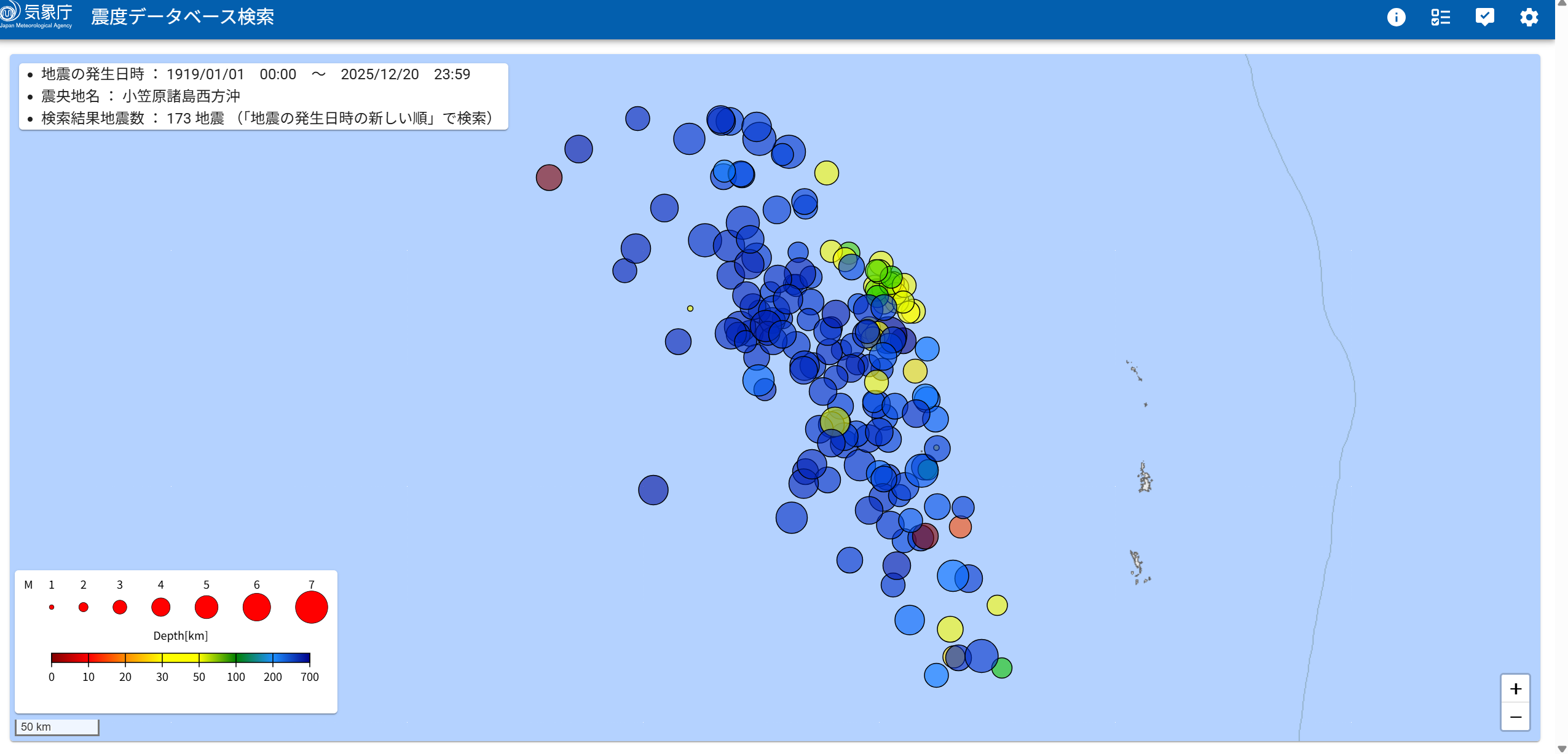The width and height of the screenshot is (1568, 754).
Task: Open the checklist search conditions icon
Action: [x=1440, y=17]
